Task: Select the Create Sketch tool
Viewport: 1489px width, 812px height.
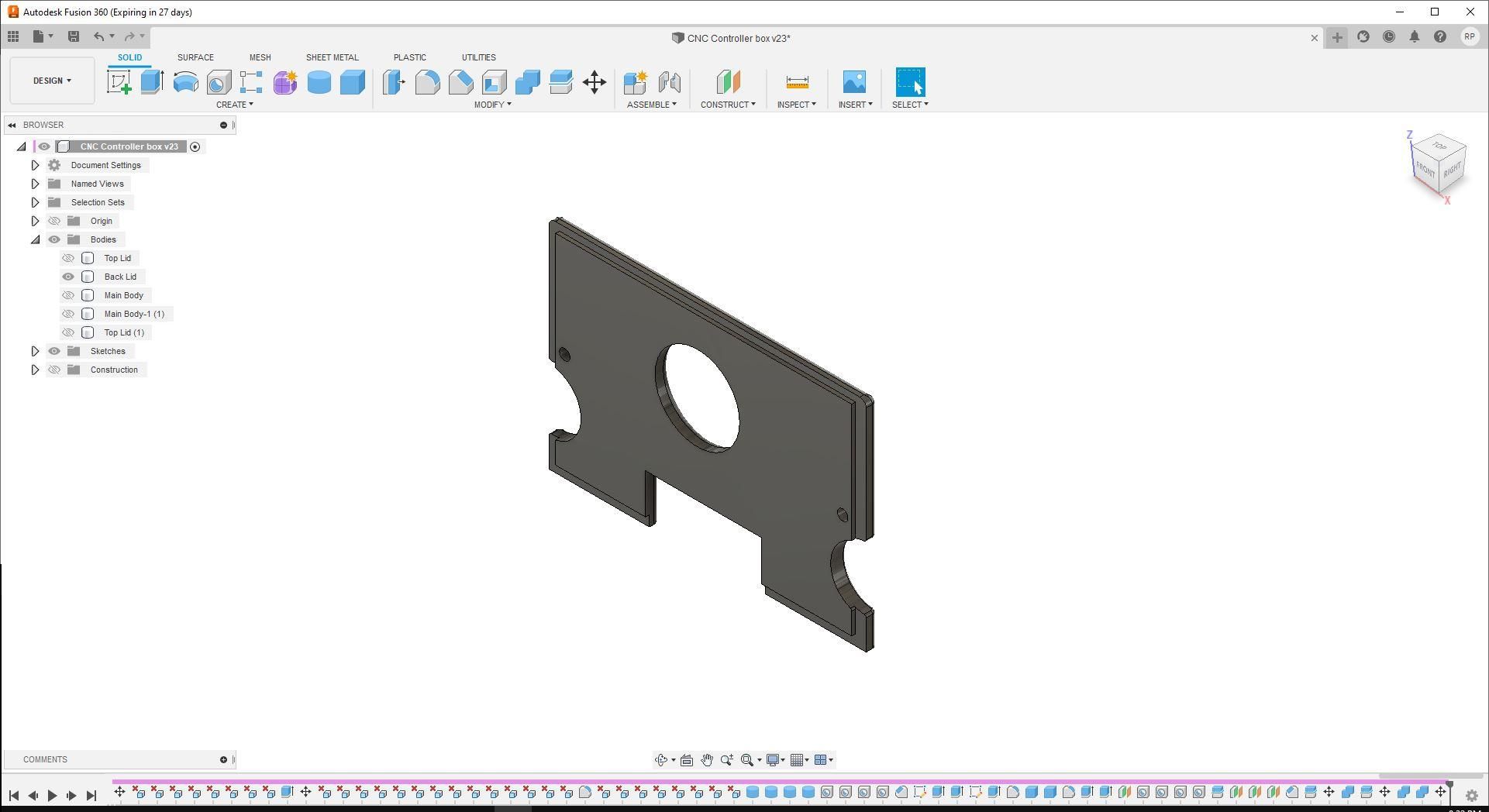Action: click(119, 82)
